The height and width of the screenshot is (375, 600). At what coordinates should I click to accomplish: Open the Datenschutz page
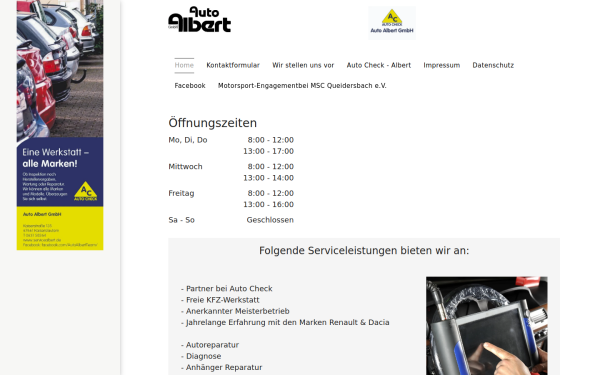click(x=493, y=65)
